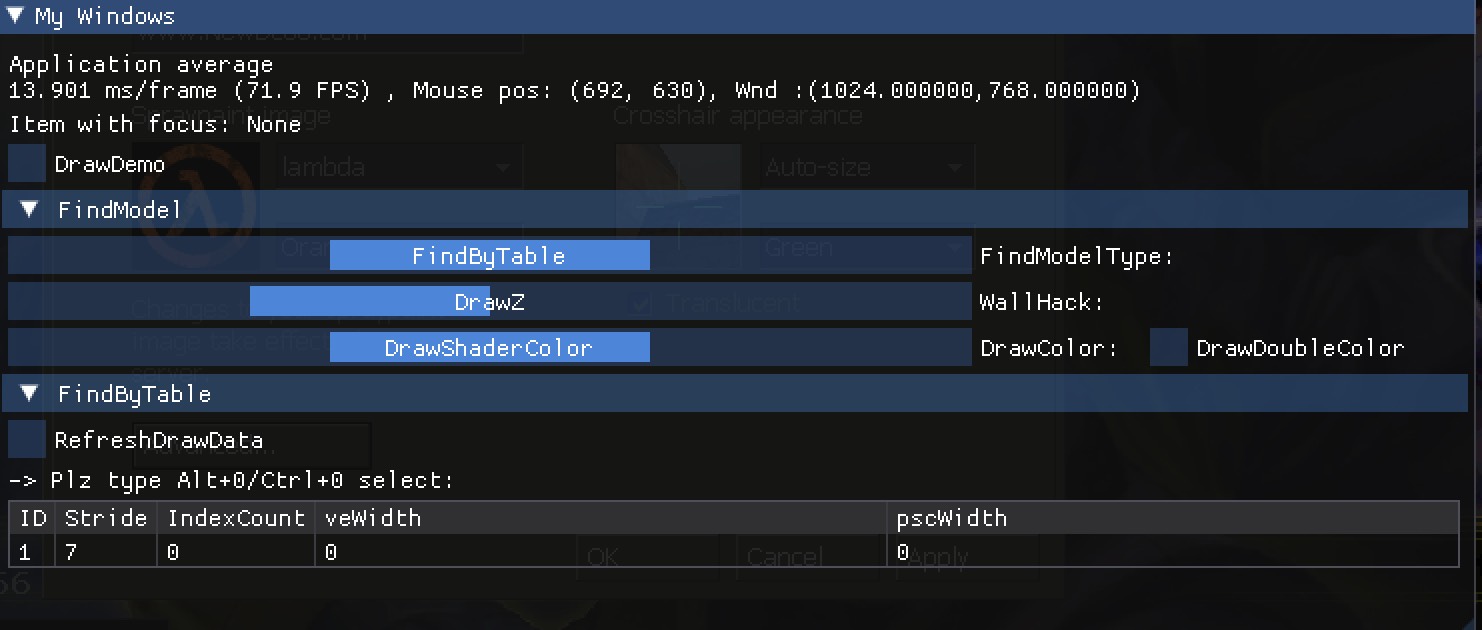Toggle the DrawDoubleColor checkbox

pyautogui.click(x=1169, y=348)
